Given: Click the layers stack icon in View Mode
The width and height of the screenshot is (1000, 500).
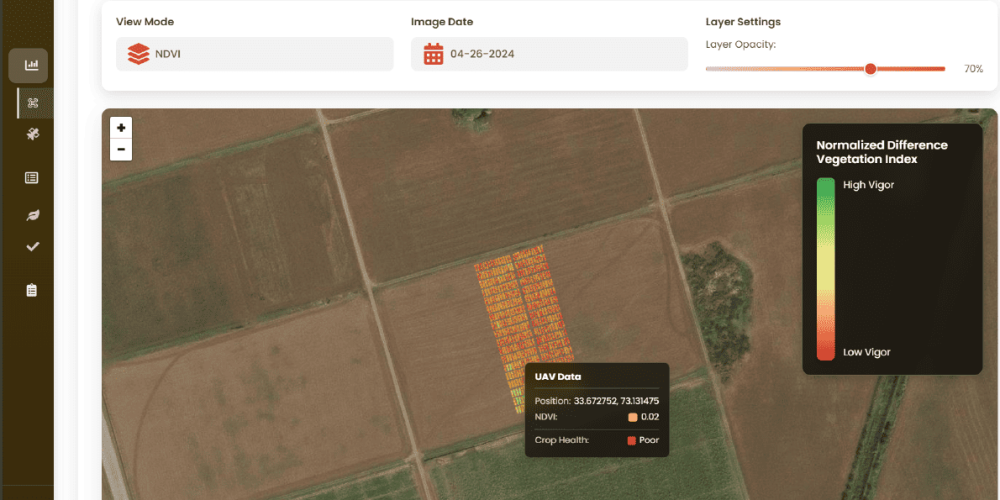Looking at the screenshot, I should coord(138,54).
